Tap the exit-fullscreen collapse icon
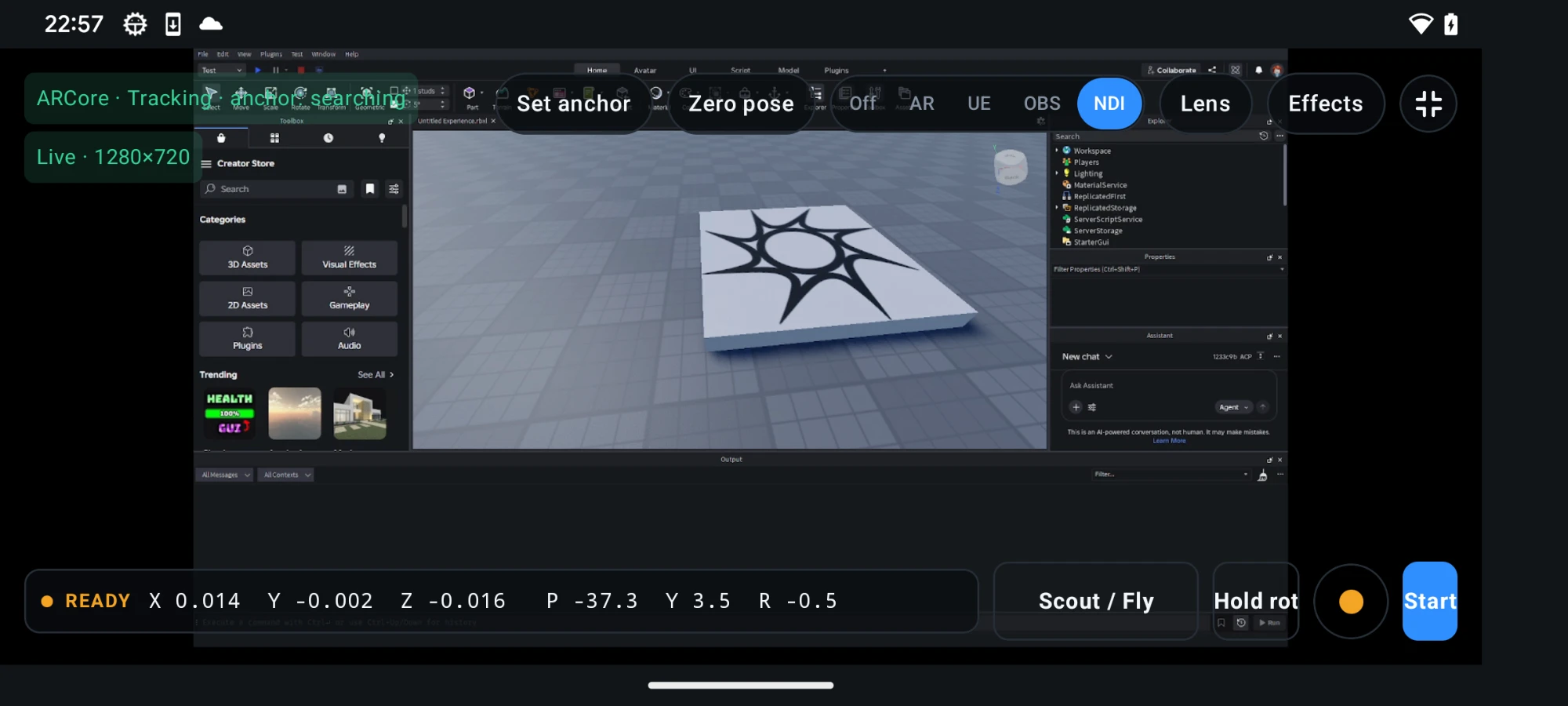The image size is (1568, 706). tap(1428, 104)
